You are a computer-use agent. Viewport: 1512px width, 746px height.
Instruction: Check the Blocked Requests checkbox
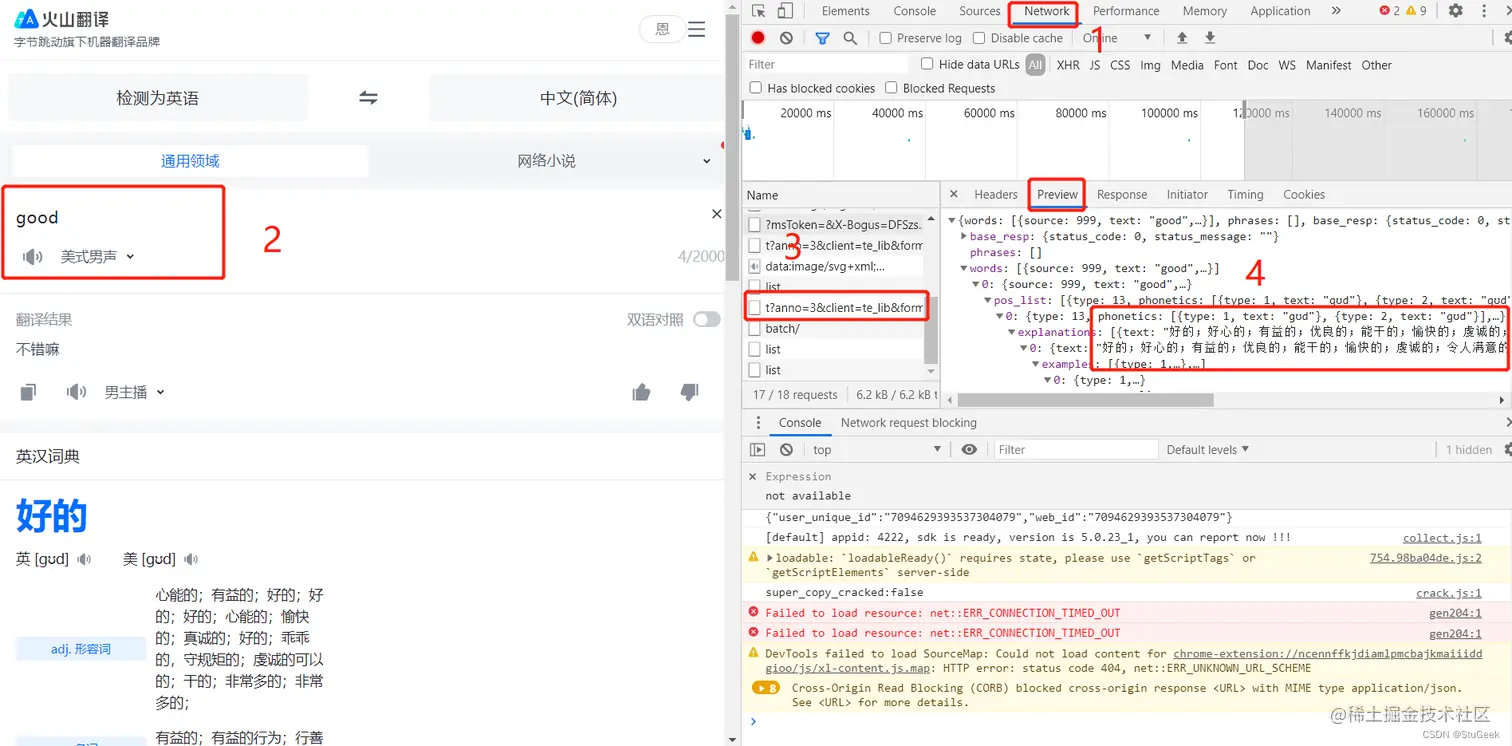[x=891, y=88]
